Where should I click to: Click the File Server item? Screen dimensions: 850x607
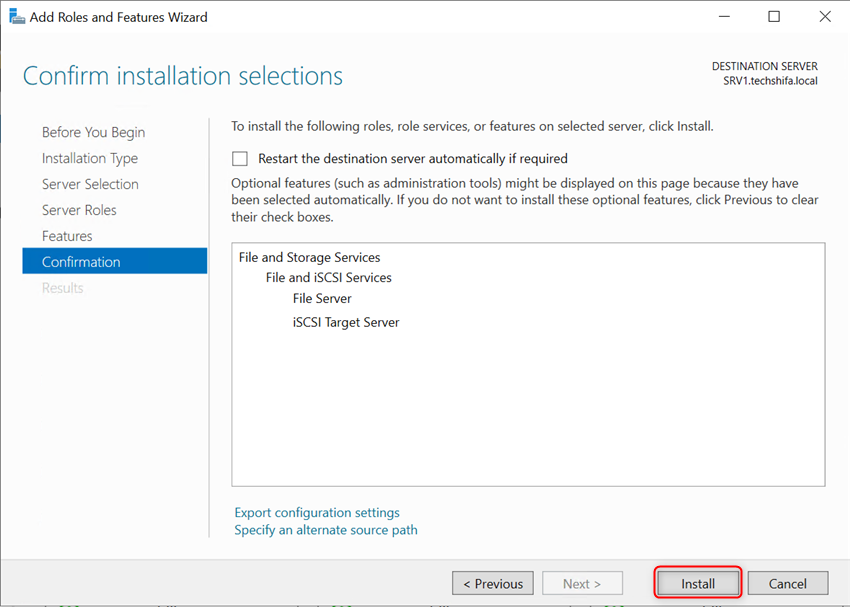pyautogui.click(x=321, y=298)
